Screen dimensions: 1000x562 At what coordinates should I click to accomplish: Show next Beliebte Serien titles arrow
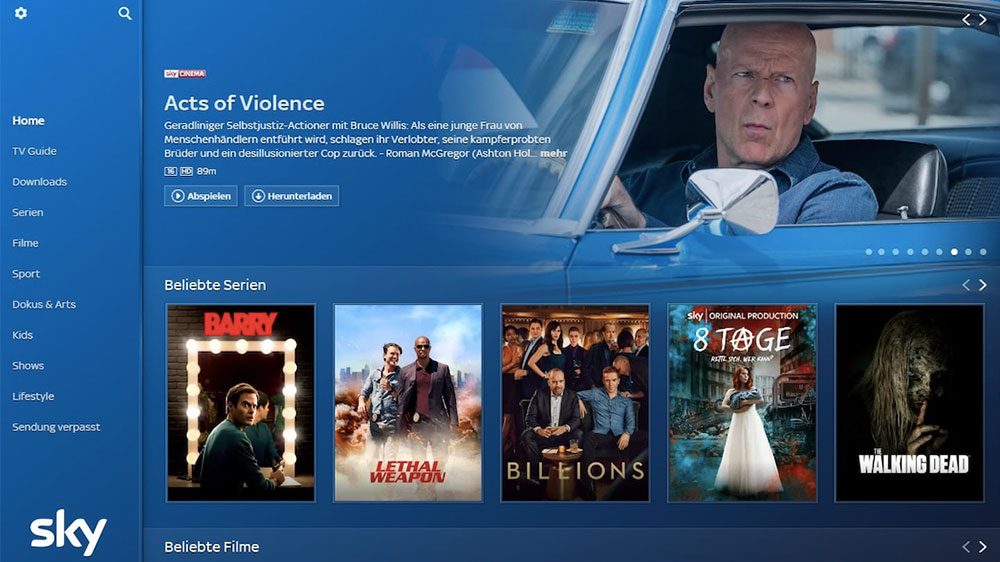pyautogui.click(x=983, y=285)
